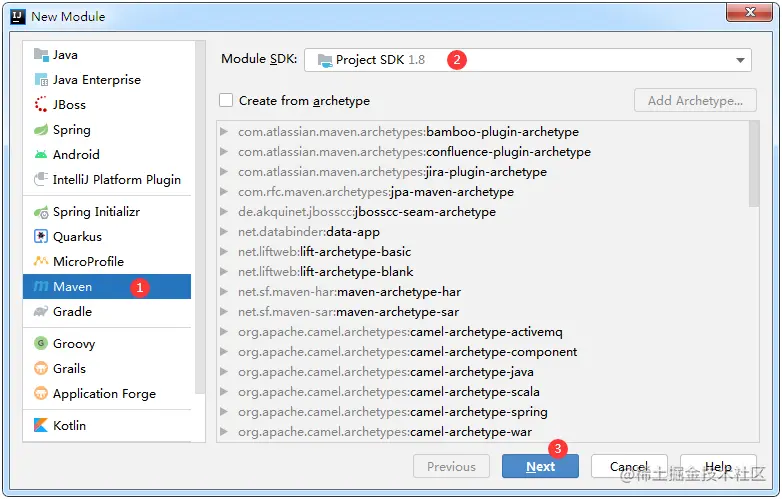Click the IntelliJ logo in title bar
This screenshot has width=782, height=499.
point(18,16)
